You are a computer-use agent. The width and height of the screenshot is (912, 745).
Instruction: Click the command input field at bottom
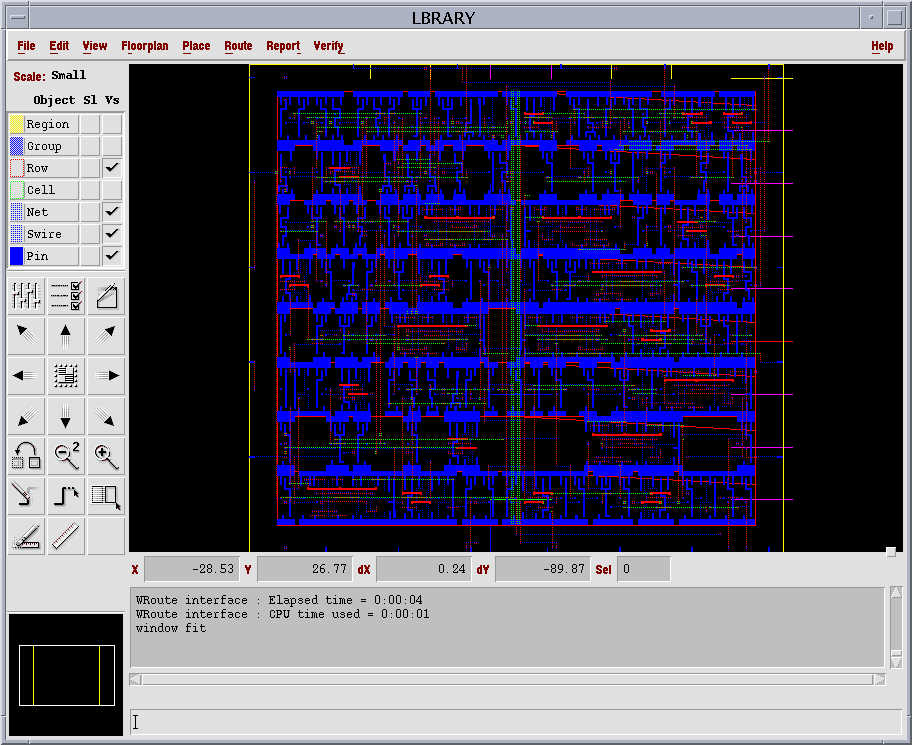(x=515, y=721)
